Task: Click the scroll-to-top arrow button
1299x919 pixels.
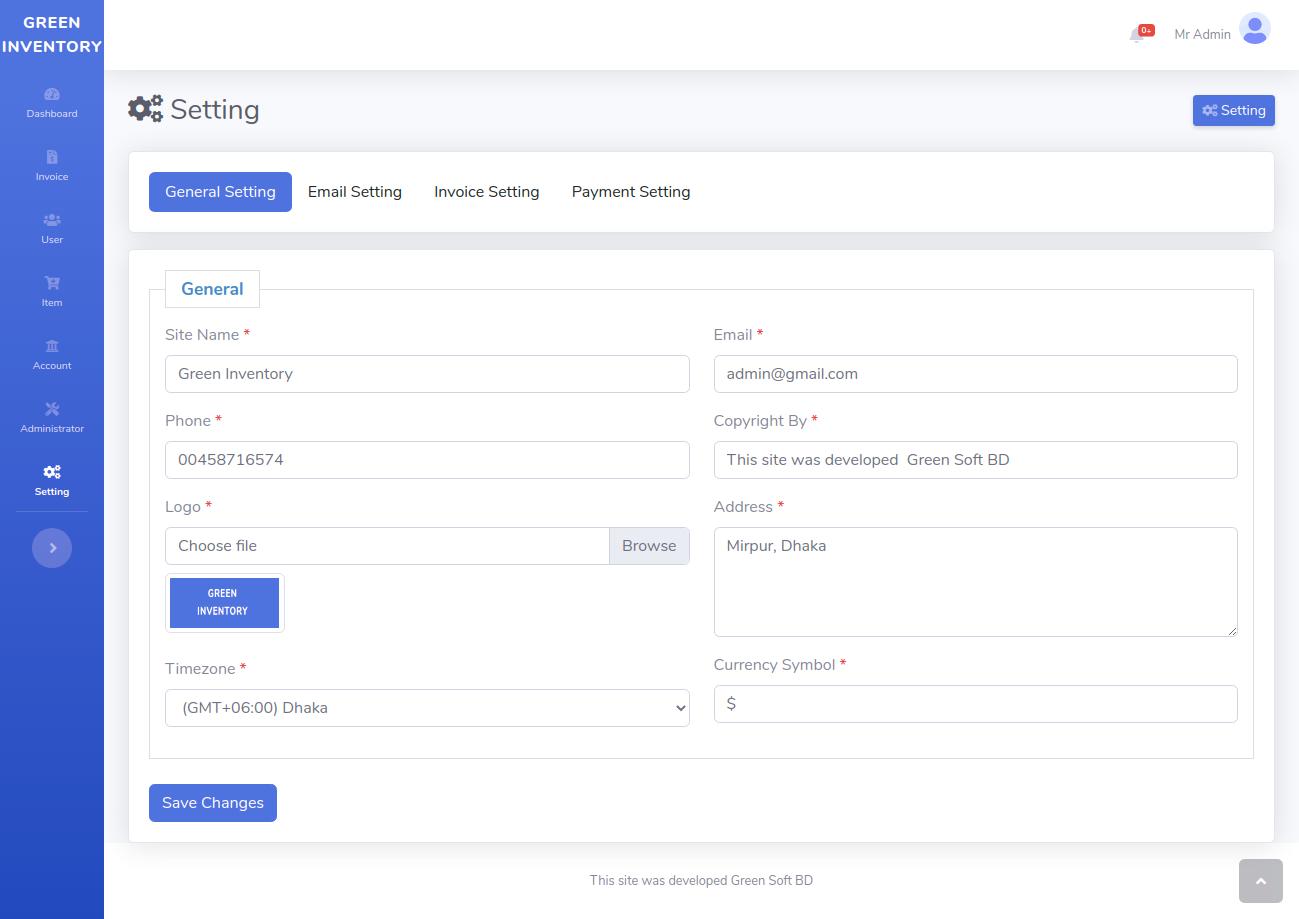Action: coord(1260,881)
